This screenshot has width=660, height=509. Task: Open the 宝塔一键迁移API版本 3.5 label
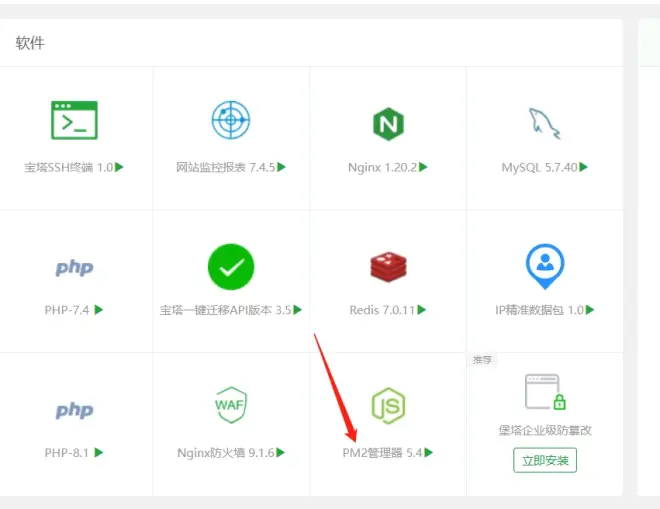[x=226, y=310]
